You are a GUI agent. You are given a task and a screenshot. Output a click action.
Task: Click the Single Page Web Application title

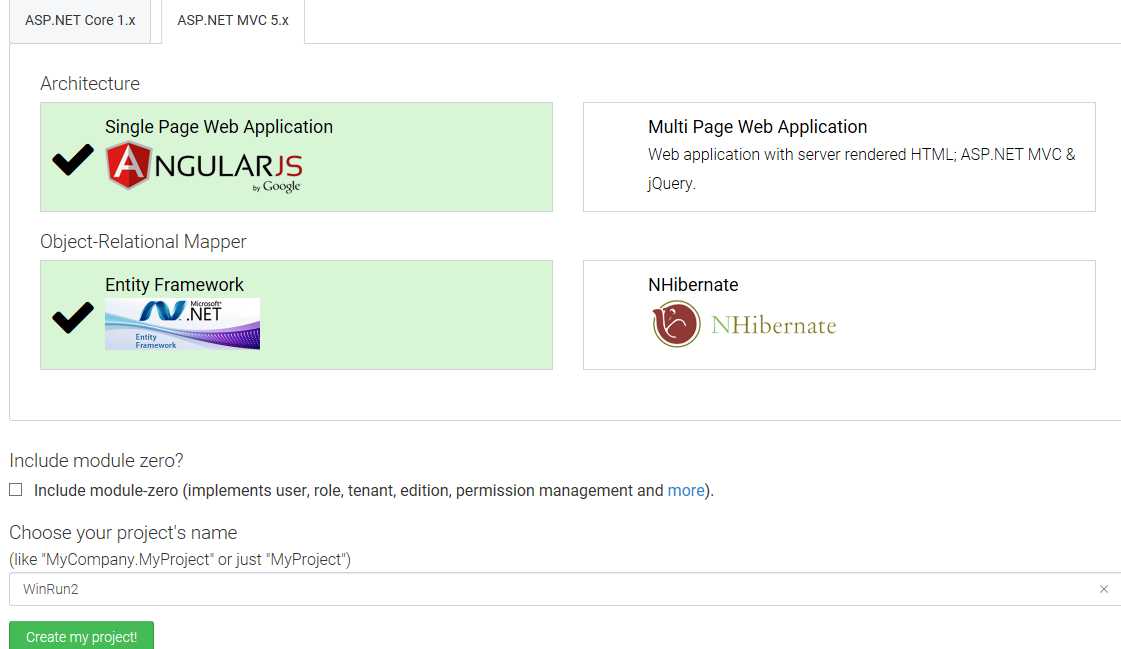pyautogui.click(x=219, y=127)
